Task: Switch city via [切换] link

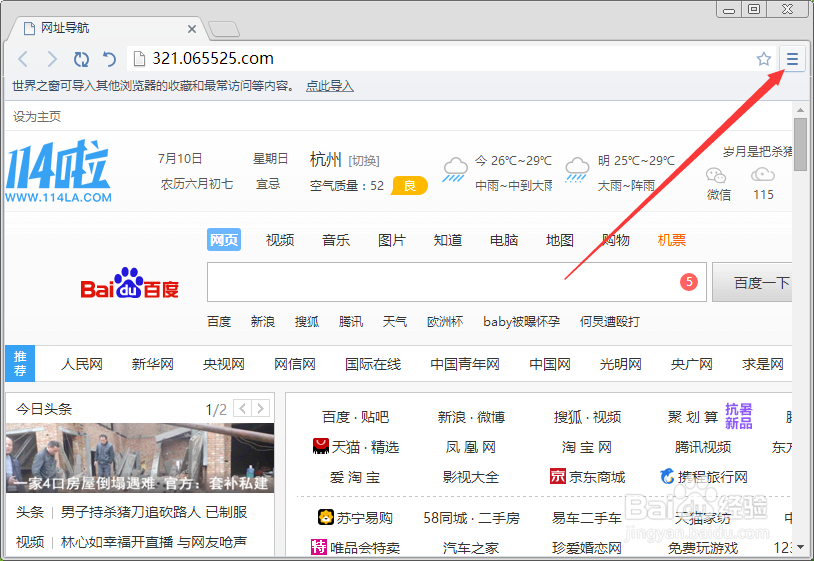Action: click(x=364, y=161)
